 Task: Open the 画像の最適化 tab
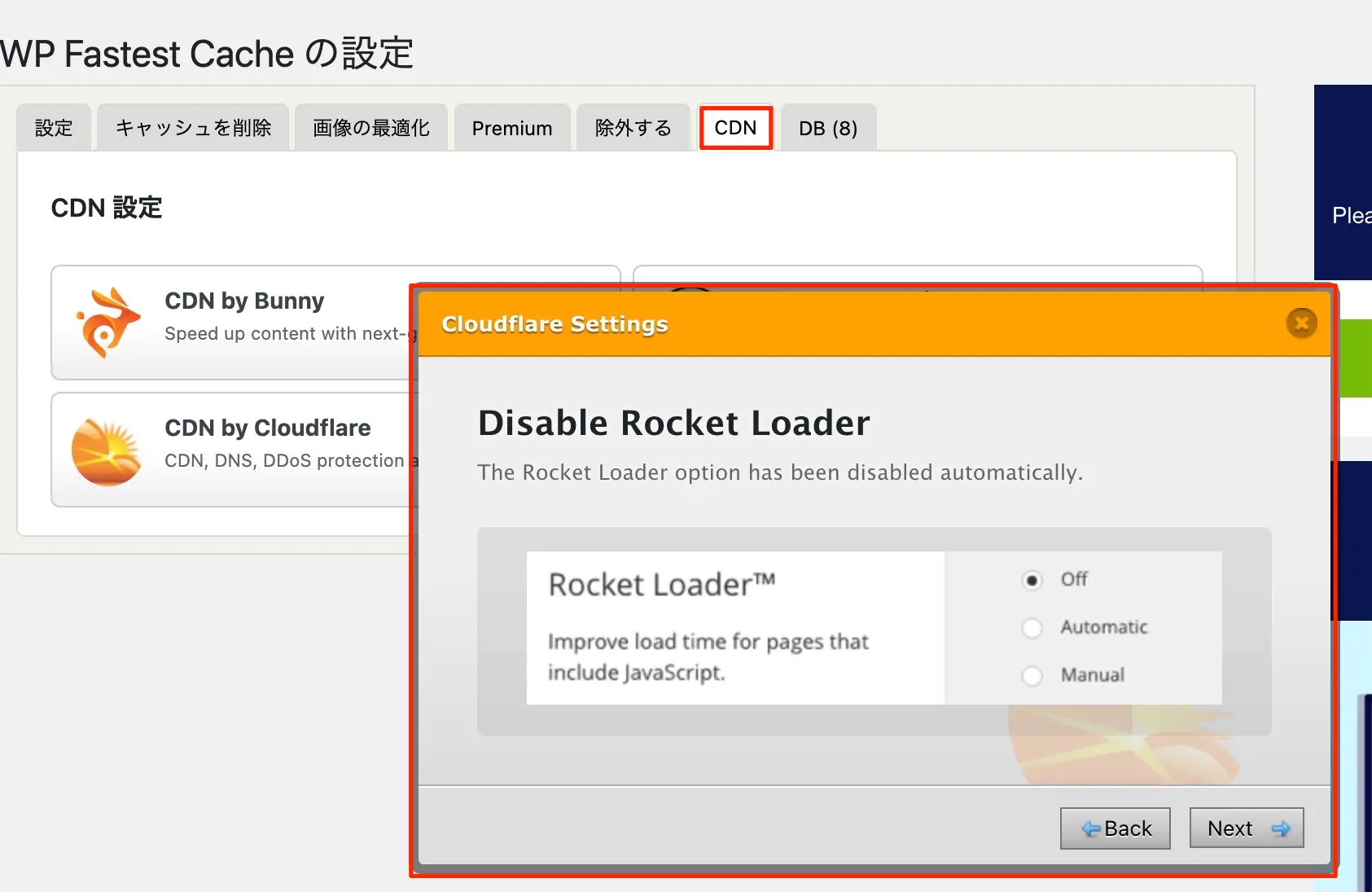point(371,128)
